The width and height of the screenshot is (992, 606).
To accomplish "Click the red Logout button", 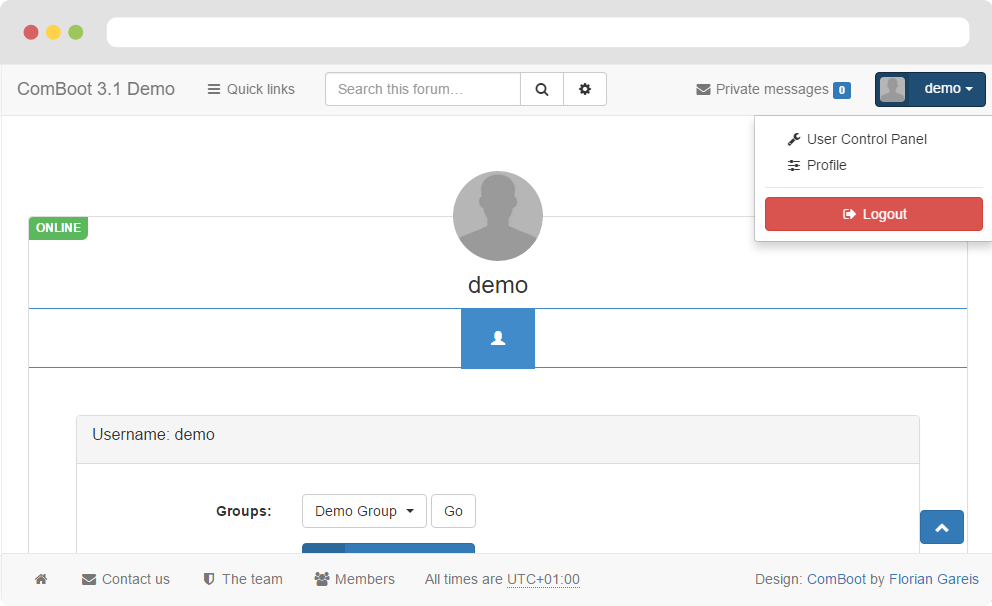I will [874, 214].
